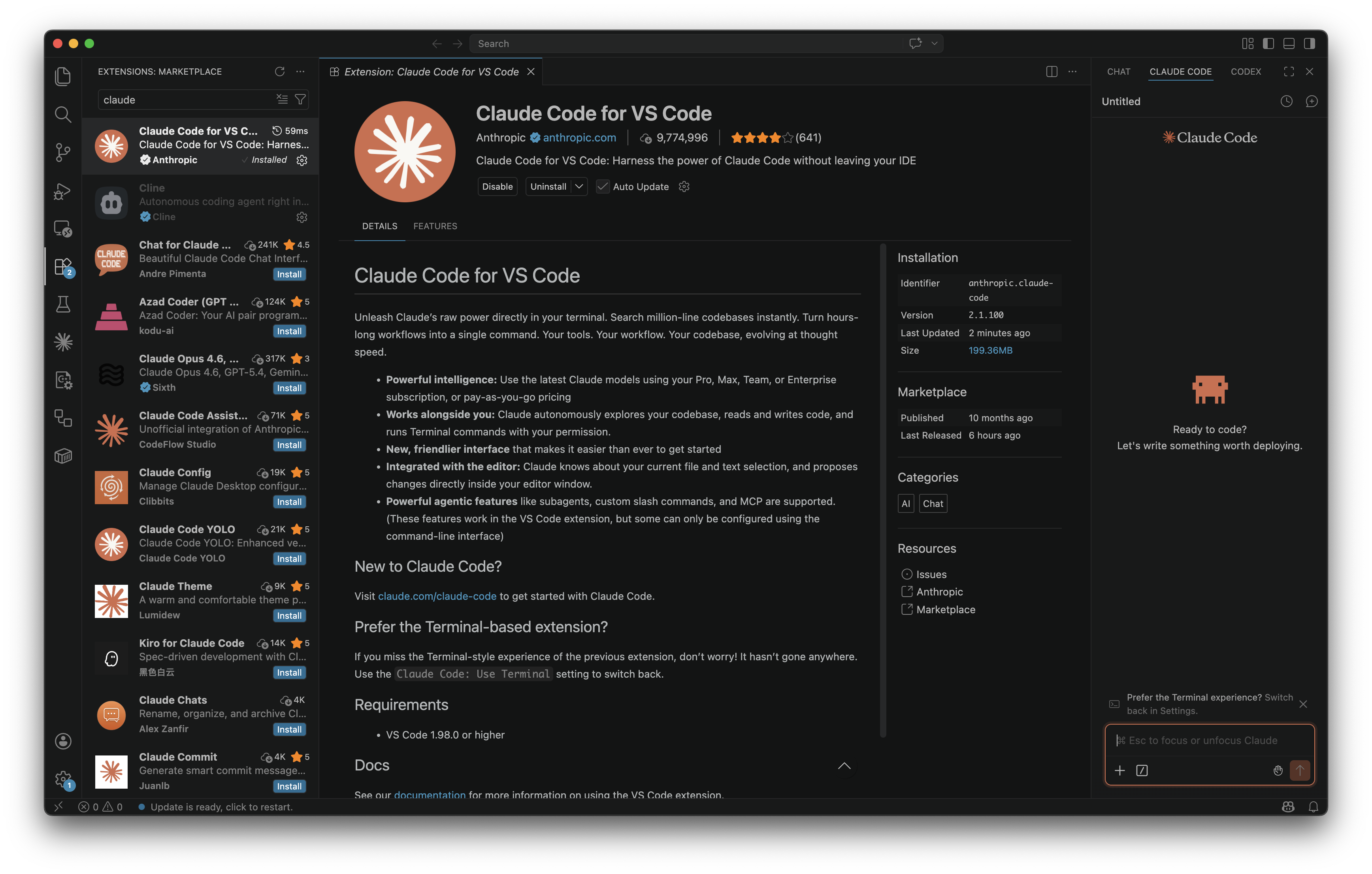Image resolution: width=1372 pixels, height=874 pixels.
Task: Open manage gear for Claude Code extension row
Action: [302, 160]
